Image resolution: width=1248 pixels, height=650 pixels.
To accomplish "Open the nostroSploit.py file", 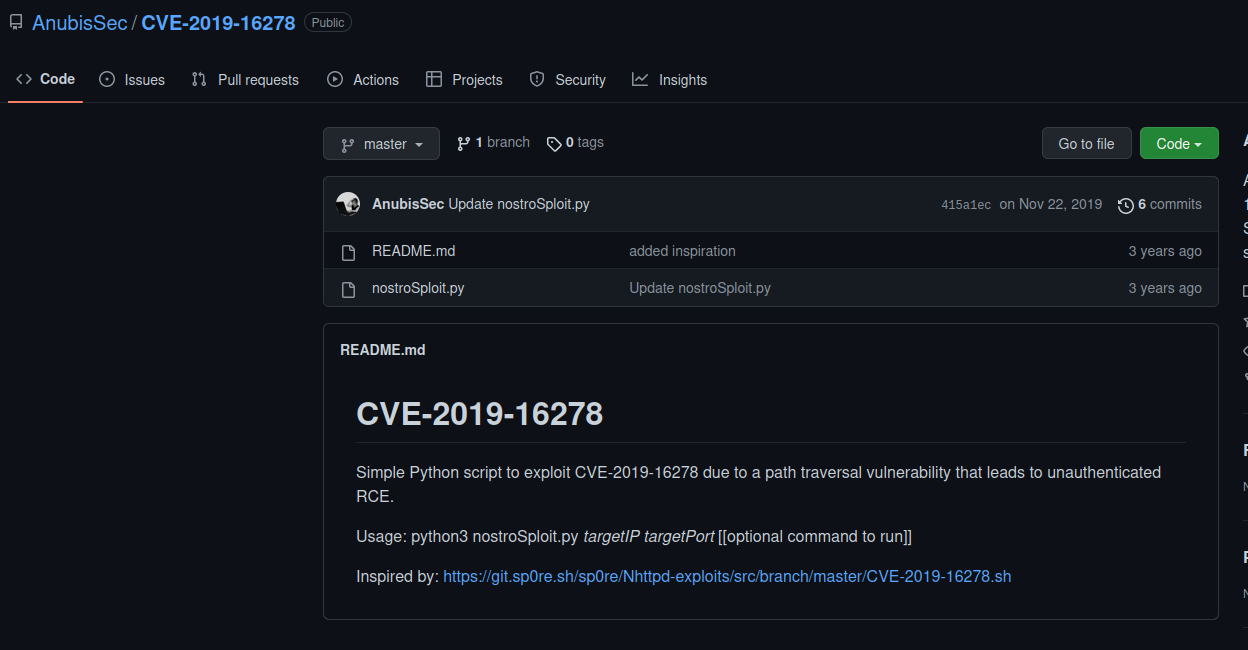I will pos(418,288).
